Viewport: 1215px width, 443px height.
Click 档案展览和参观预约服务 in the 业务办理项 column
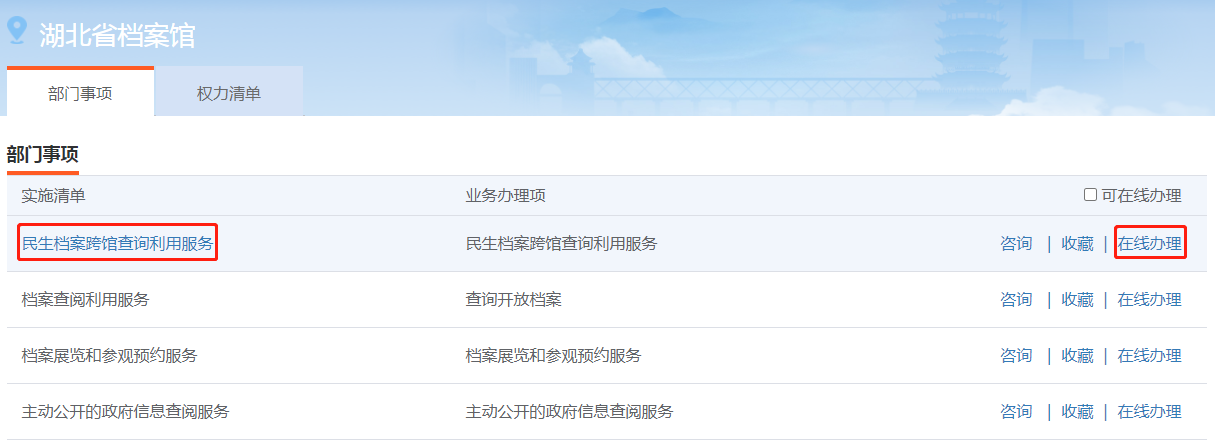pyautogui.click(x=553, y=355)
